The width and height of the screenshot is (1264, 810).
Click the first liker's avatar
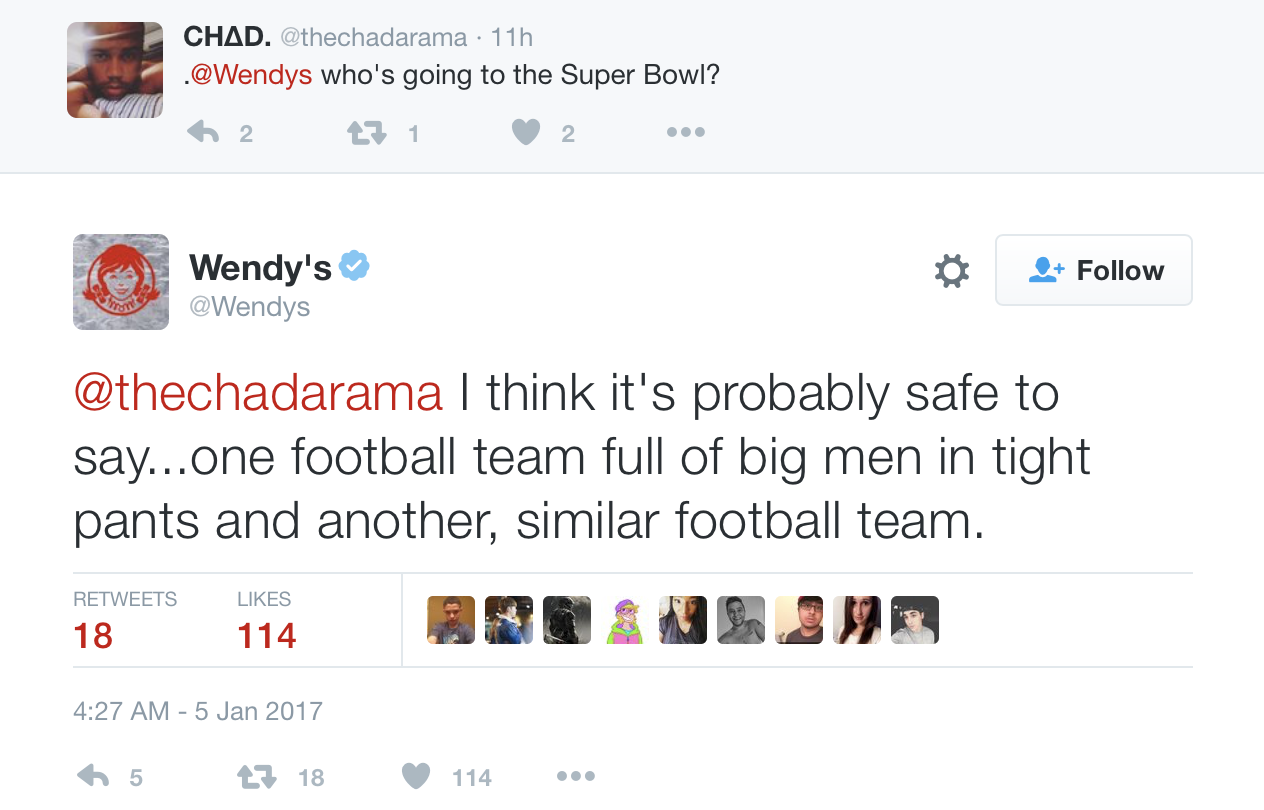tap(451, 620)
